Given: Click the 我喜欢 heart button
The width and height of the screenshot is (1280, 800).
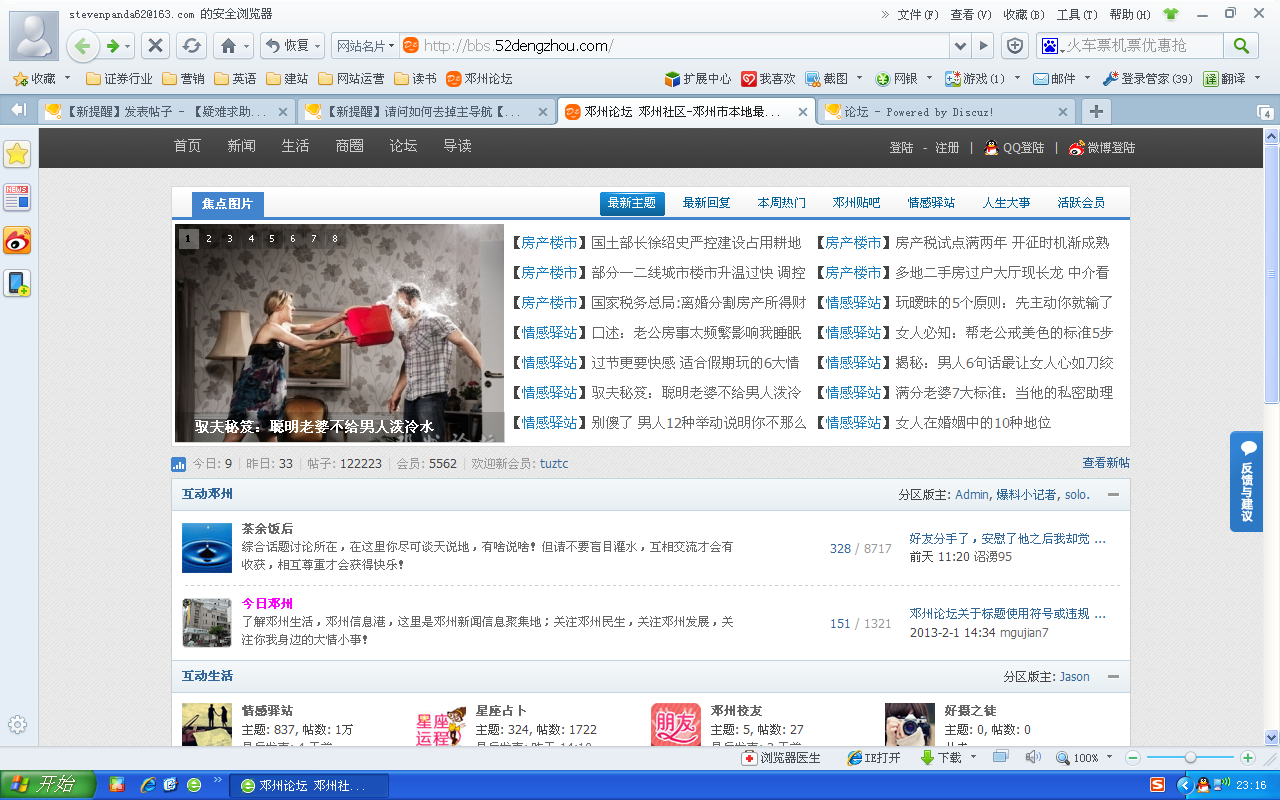Looking at the screenshot, I should [x=768, y=78].
